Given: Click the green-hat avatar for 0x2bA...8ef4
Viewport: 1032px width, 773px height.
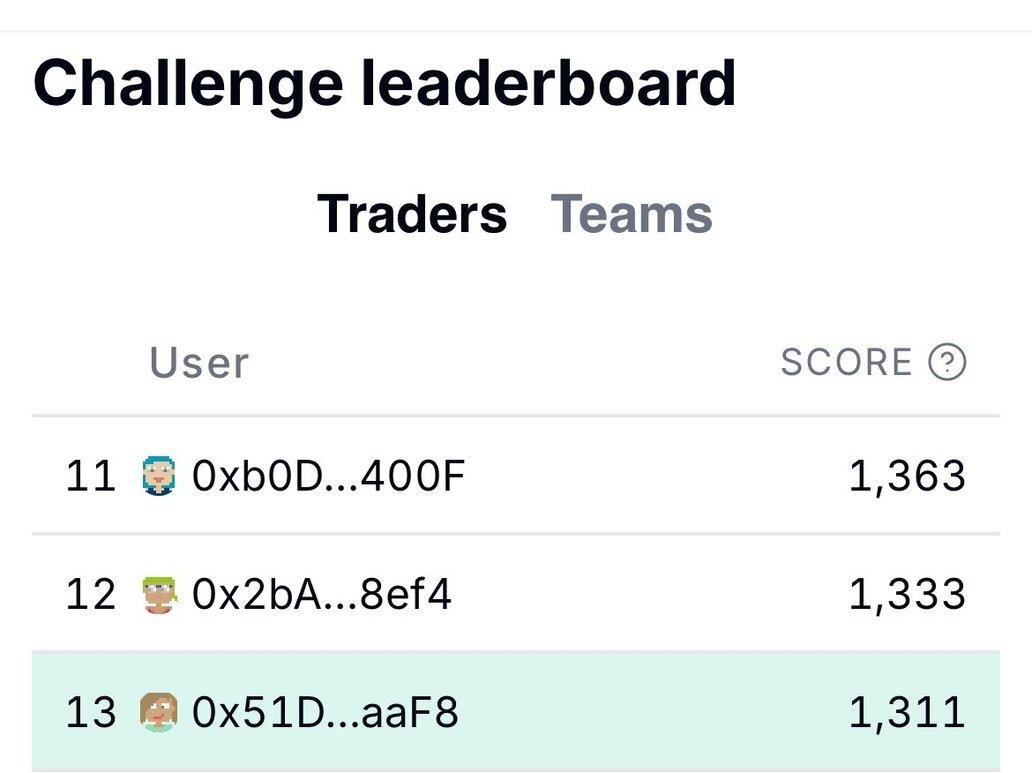Looking at the screenshot, I should [x=159, y=595].
